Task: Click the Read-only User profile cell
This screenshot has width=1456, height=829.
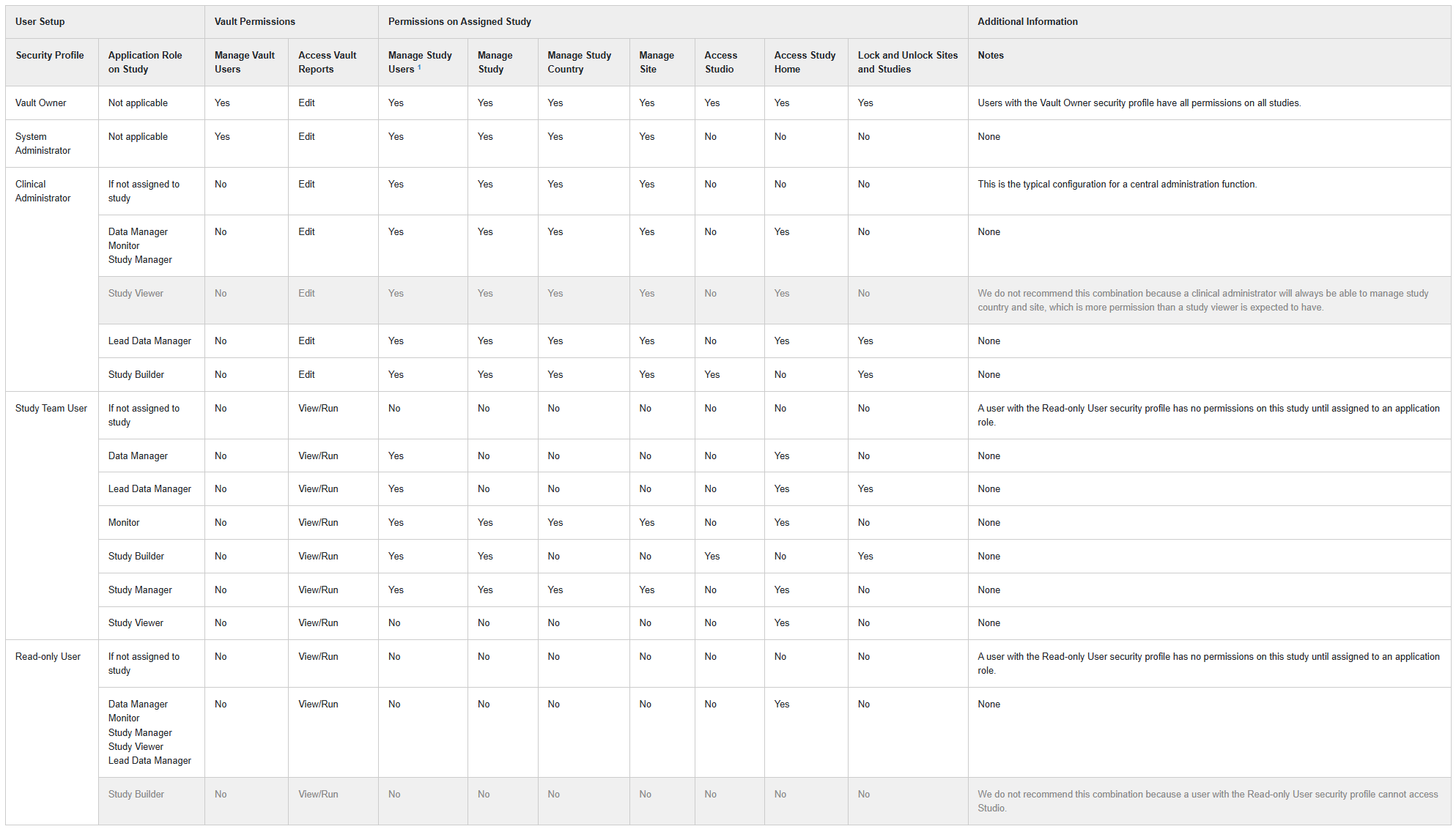Action: pos(48,657)
